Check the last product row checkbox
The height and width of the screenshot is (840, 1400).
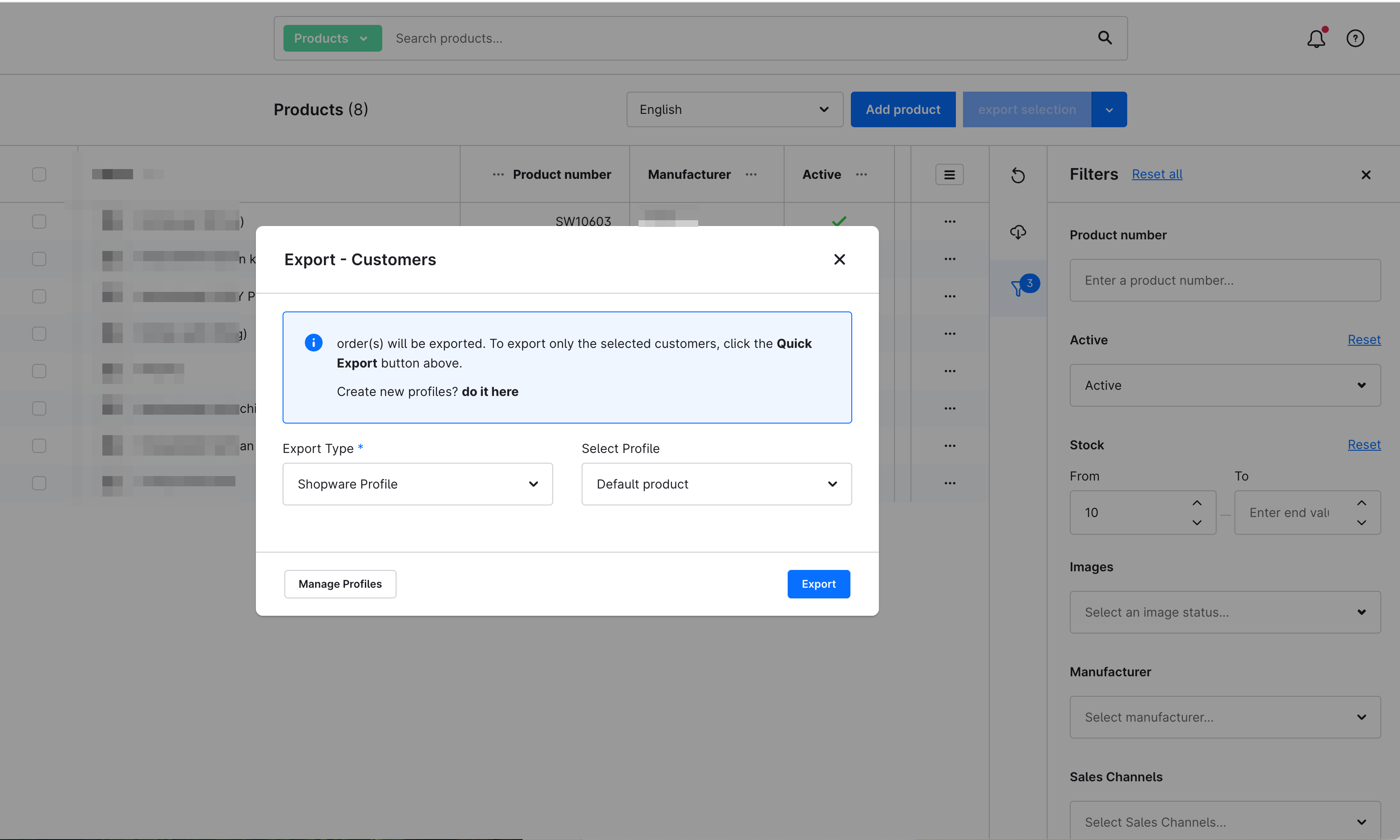[39, 483]
